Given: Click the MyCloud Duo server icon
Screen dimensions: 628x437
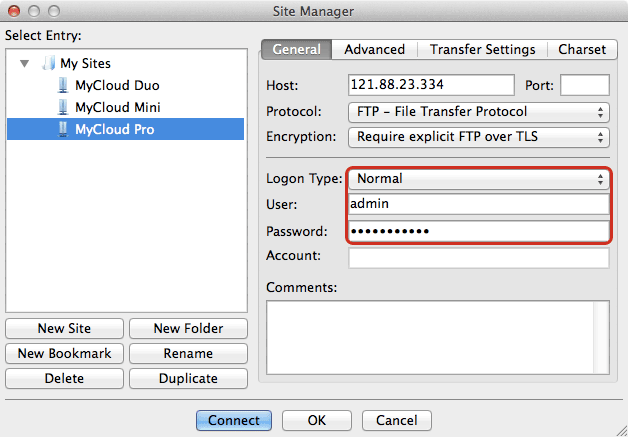Looking at the screenshot, I should [63, 85].
